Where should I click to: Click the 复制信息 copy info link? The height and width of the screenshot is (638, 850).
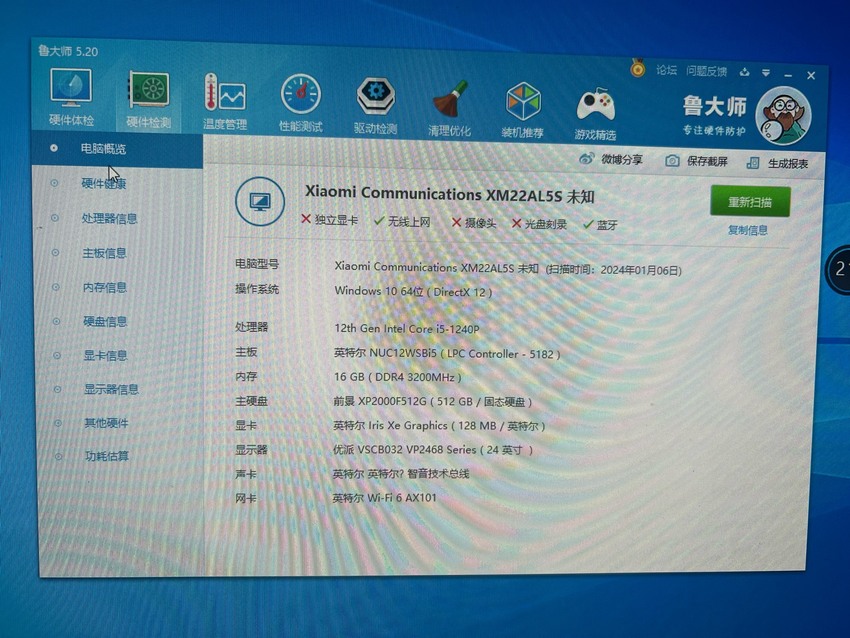tap(748, 230)
